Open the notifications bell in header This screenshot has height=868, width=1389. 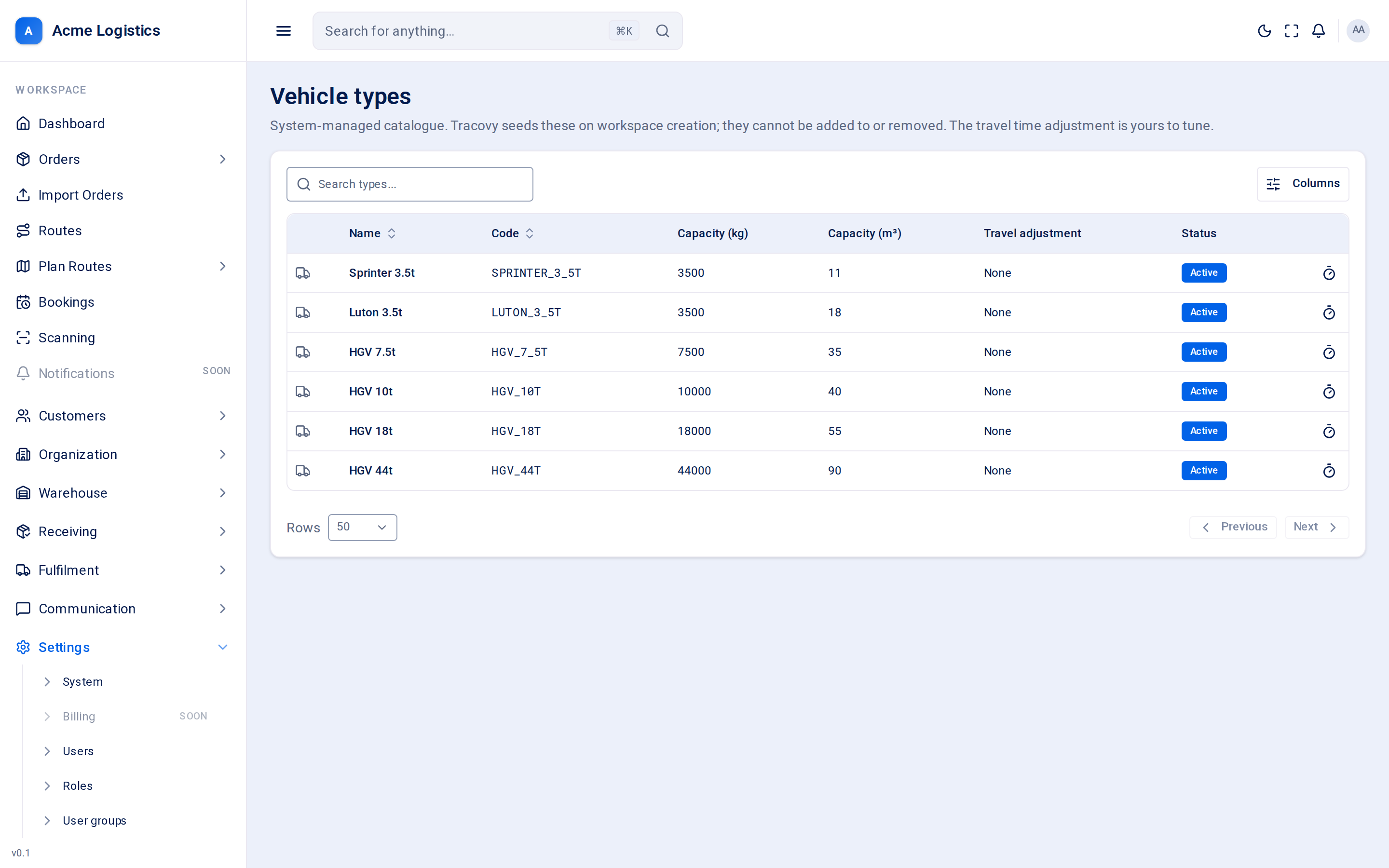click(1319, 31)
